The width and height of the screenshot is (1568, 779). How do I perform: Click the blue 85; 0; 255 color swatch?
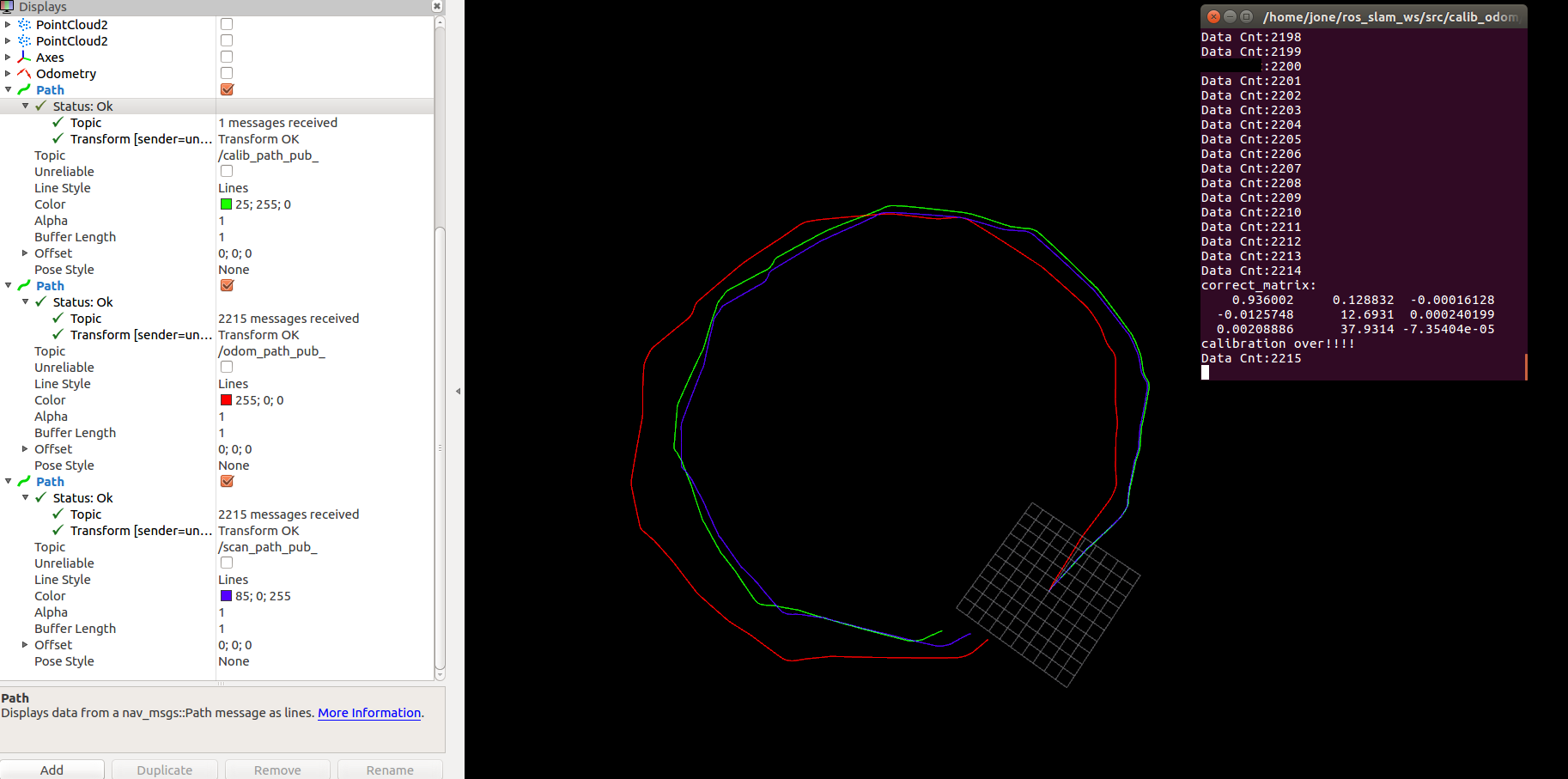point(227,596)
